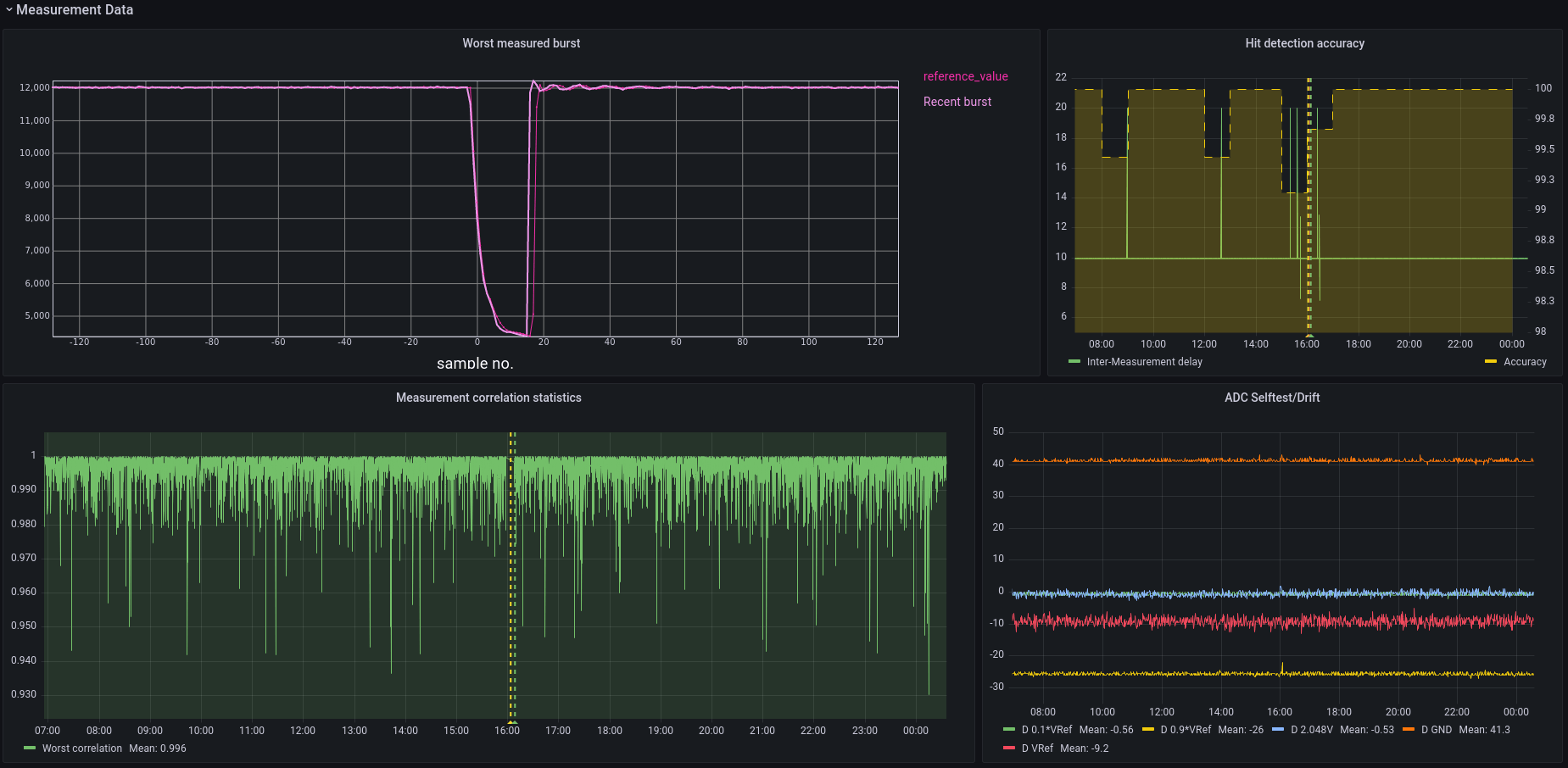Collapse the Measurement Data row chevron

[8, 10]
